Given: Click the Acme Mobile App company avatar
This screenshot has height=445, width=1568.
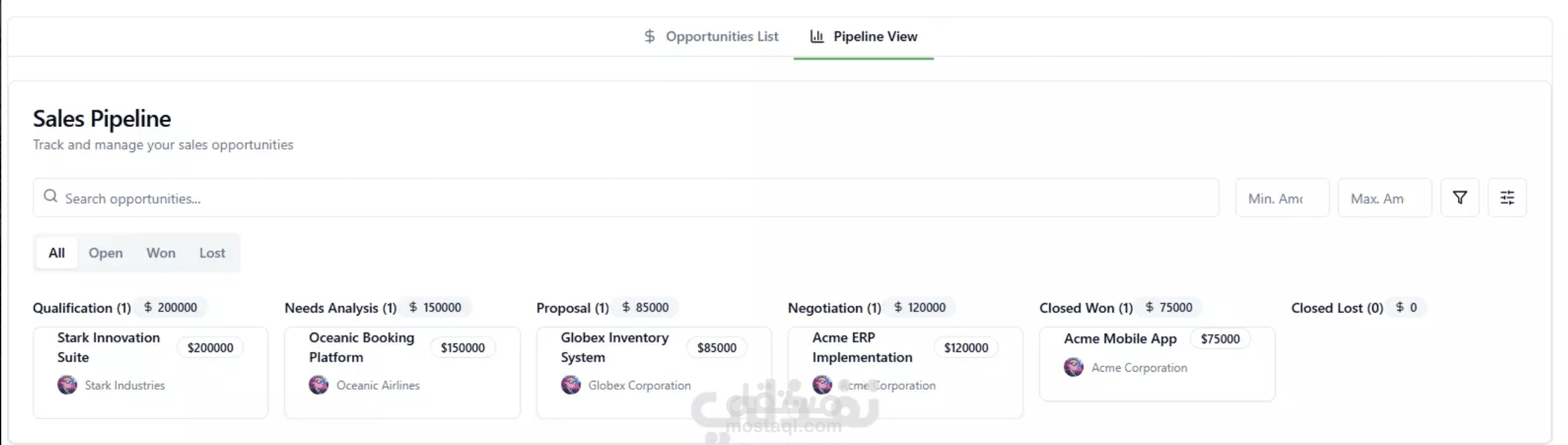Looking at the screenshot, I should 1074,367.
